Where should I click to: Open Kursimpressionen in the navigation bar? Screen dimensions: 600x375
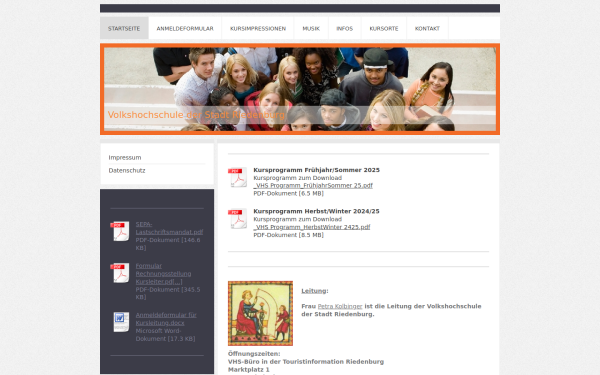[x=258, y=28]
